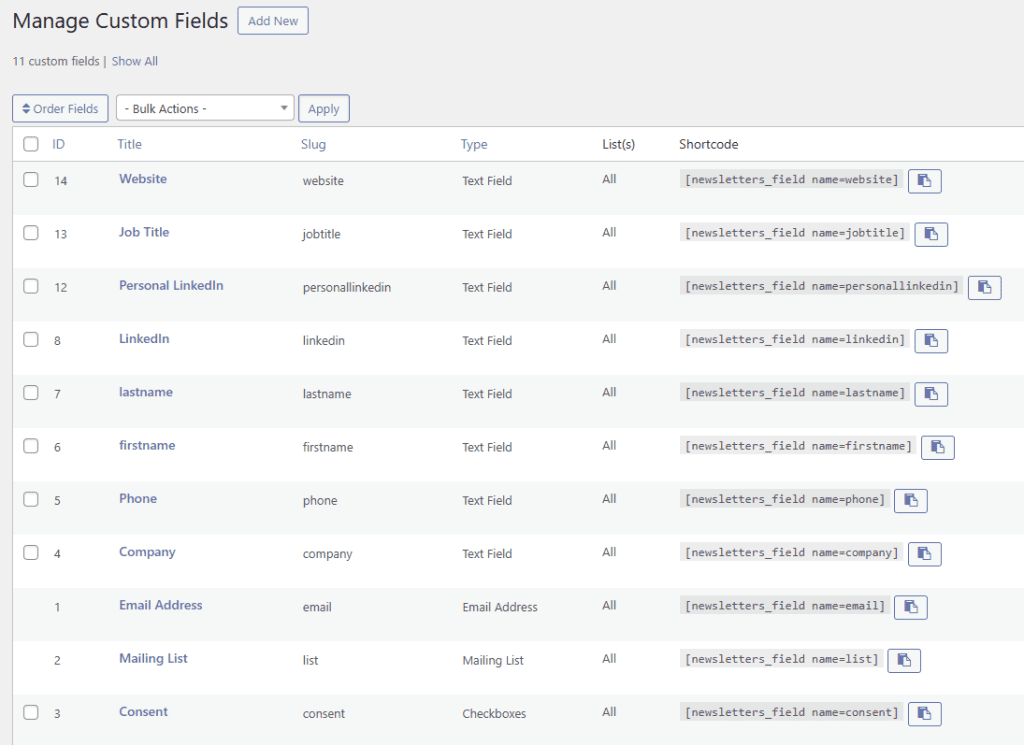Viewport: 1024px width, 745px height.
Task: Tick the checkbox for Website row
Action: click(x=31, y=180)
